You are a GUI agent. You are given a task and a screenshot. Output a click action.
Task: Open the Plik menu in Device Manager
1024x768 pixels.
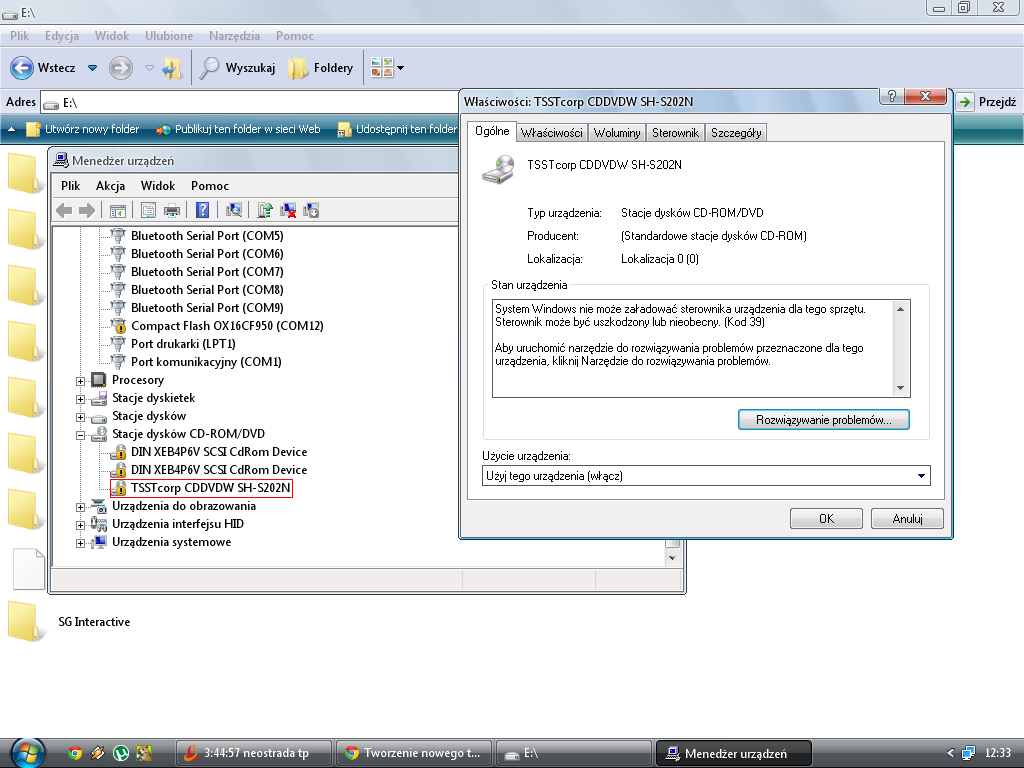(x=71, y=185)
